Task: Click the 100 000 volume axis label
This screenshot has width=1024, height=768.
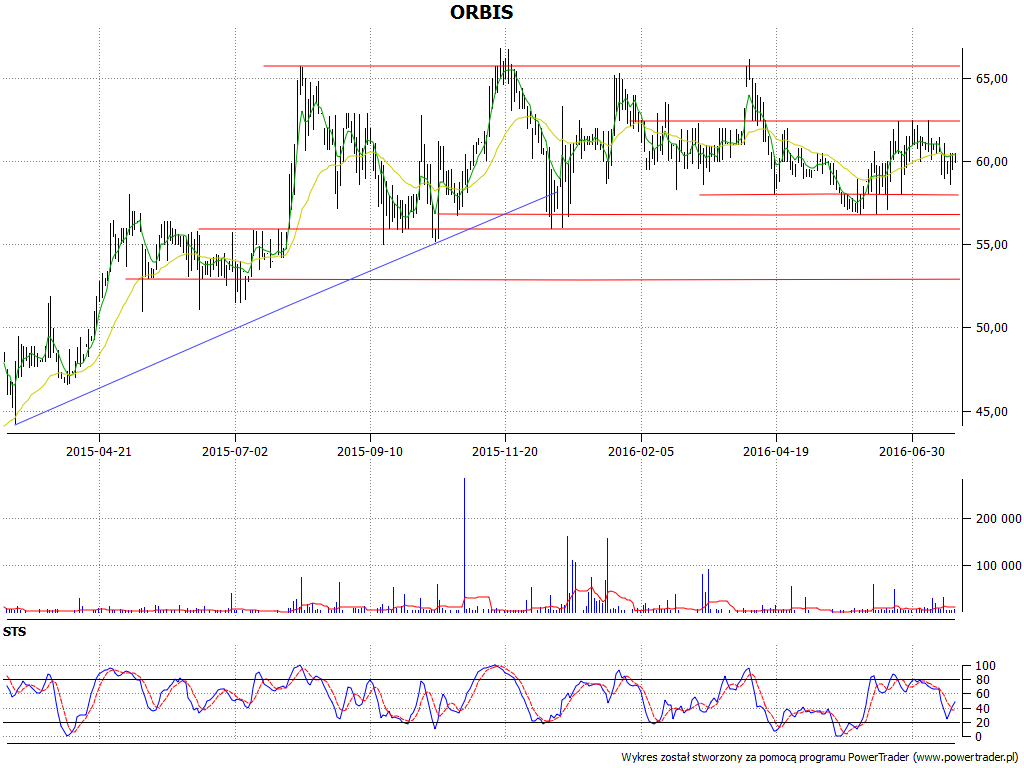Action: pyautogui.click(x=998, y=566)
